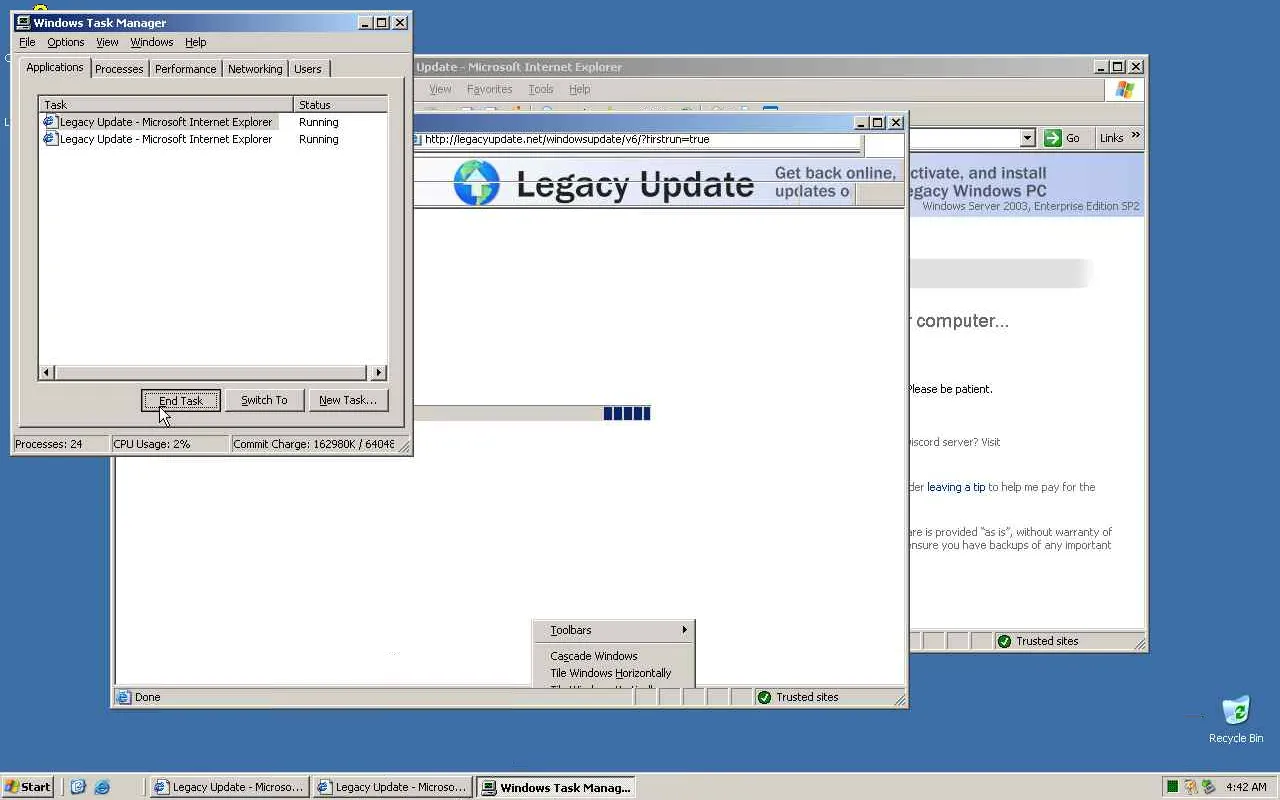
Task: Expand the Links toolbar chevron
Action: (x=1135, y=136)
